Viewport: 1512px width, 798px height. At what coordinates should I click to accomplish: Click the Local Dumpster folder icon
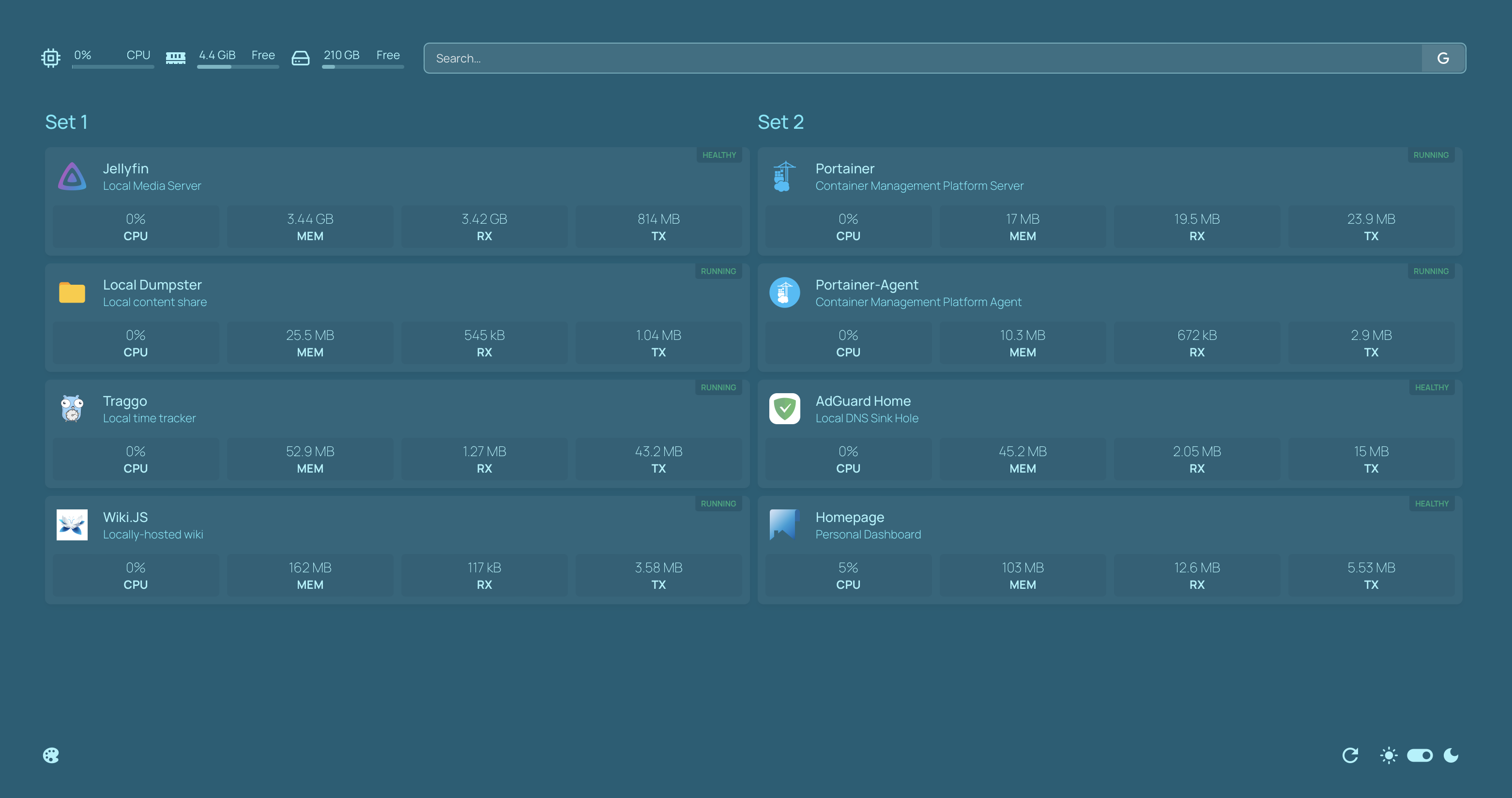(x=72, y=292)
